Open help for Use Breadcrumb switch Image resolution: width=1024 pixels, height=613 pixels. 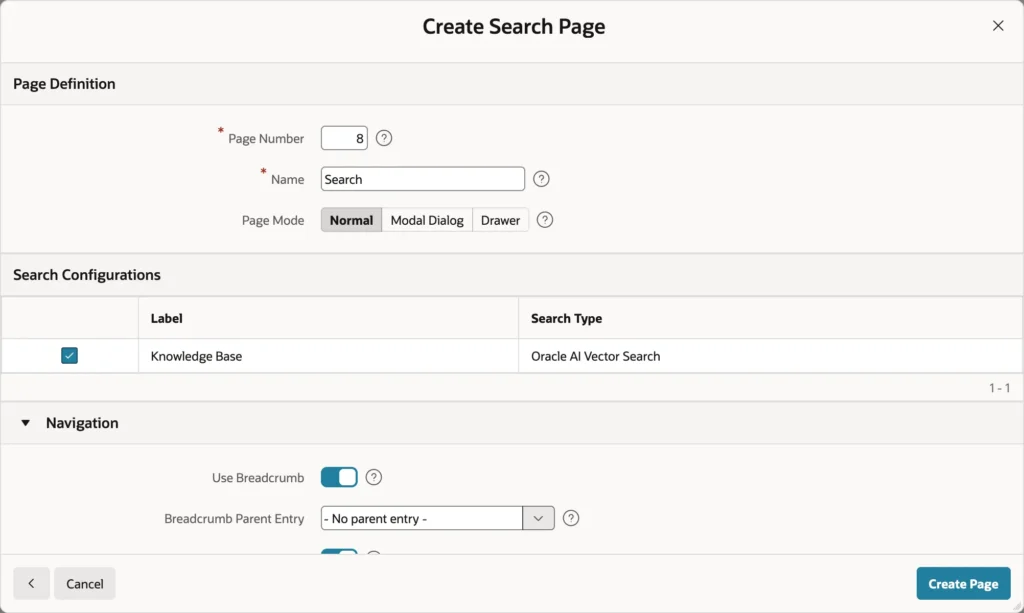pyautogui.click(x=374, y=477)
